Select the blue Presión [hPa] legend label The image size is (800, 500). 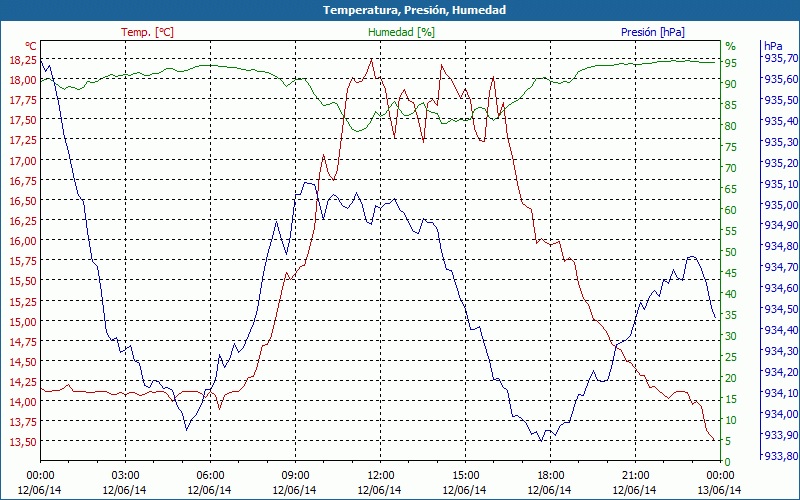(x=653, y=32)
